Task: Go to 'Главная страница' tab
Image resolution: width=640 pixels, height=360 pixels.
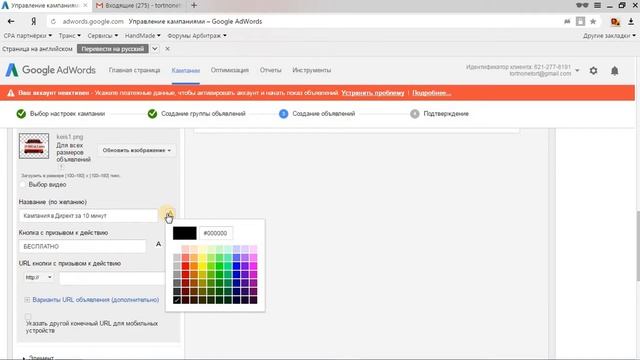Action: coord(134,70)
